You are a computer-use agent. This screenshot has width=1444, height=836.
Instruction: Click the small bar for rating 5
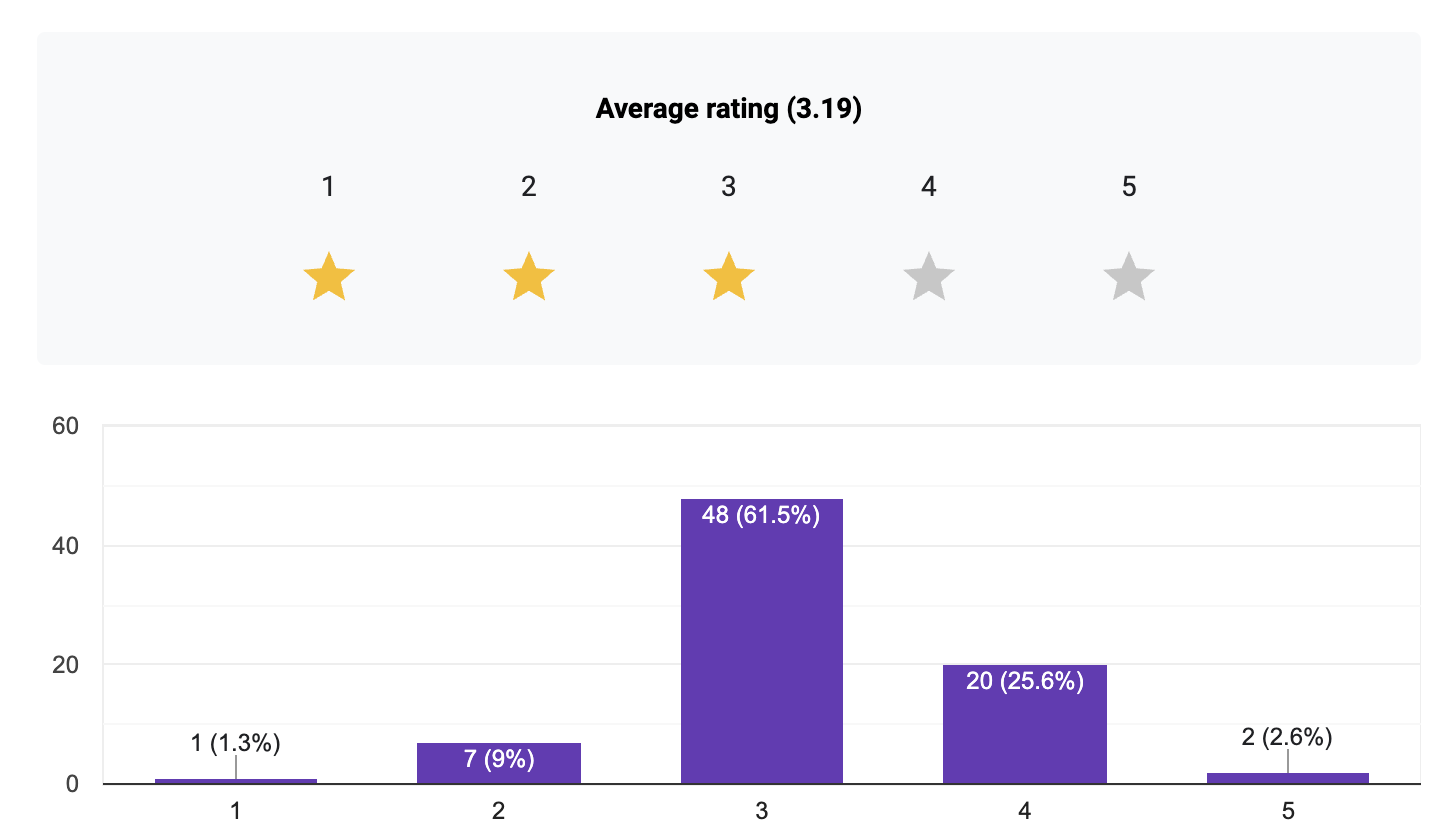[1288, 778]
